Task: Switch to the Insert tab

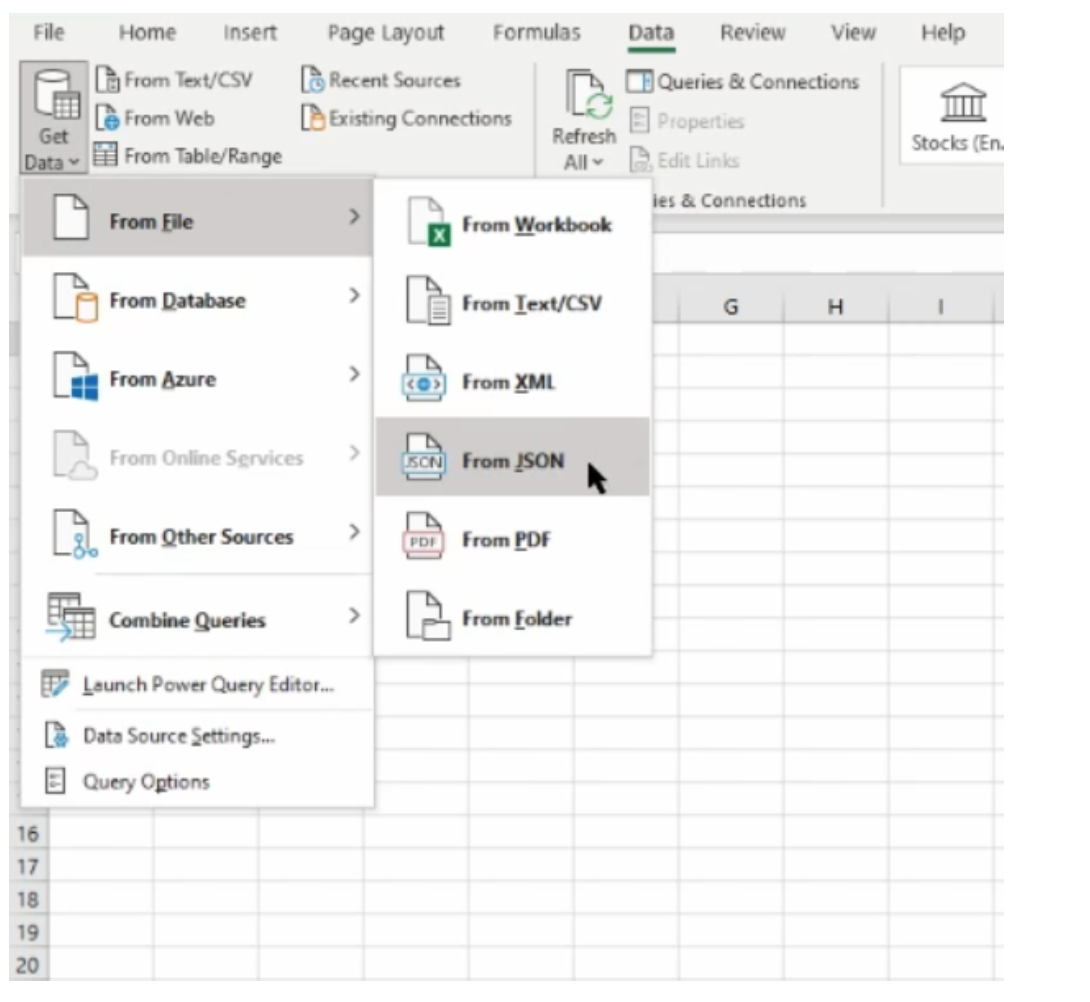Action: click(x=250, y=32)
